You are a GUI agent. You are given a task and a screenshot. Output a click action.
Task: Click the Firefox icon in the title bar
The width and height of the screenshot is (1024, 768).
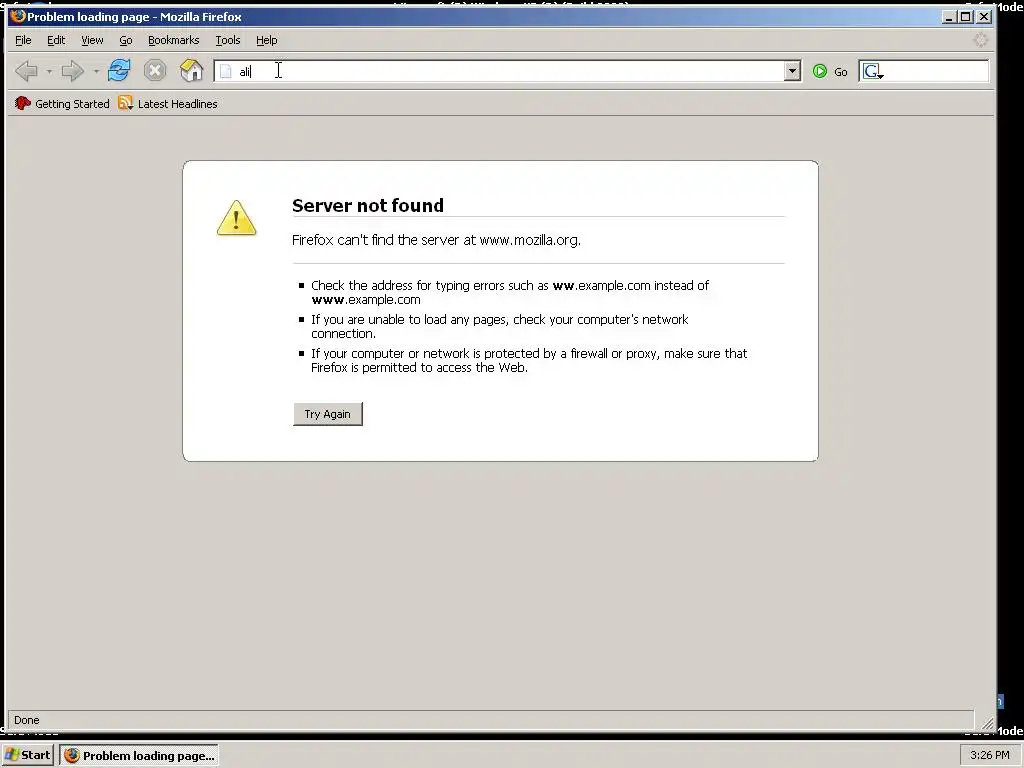point(18,16)
